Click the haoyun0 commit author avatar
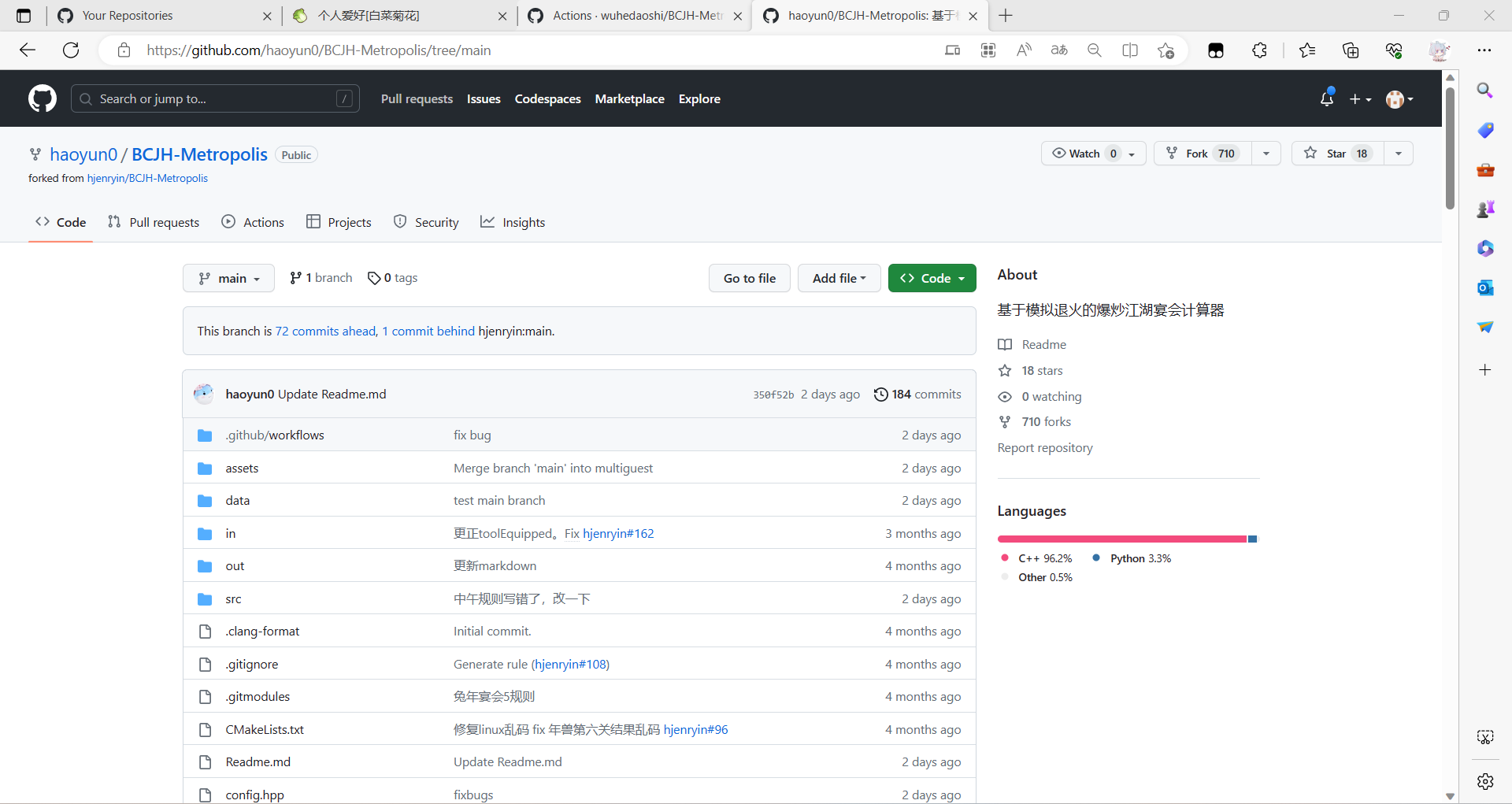Screen dimensions: 1512x804 click(204, 394)
